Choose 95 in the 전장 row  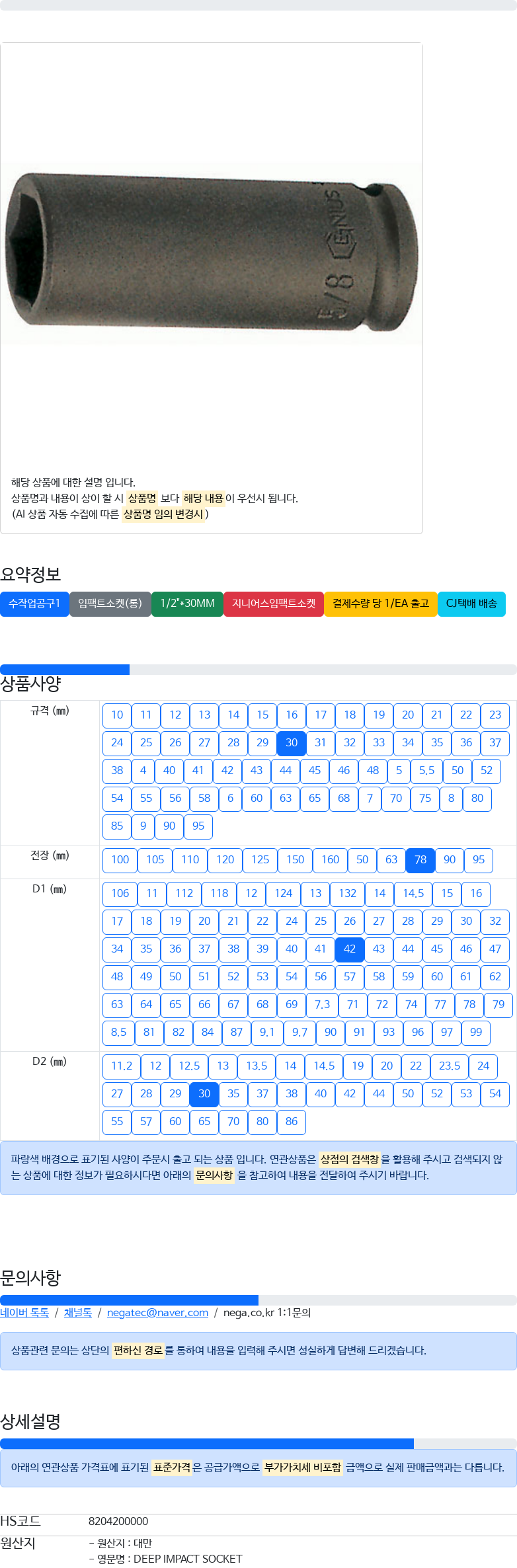(x=479, y=860)
